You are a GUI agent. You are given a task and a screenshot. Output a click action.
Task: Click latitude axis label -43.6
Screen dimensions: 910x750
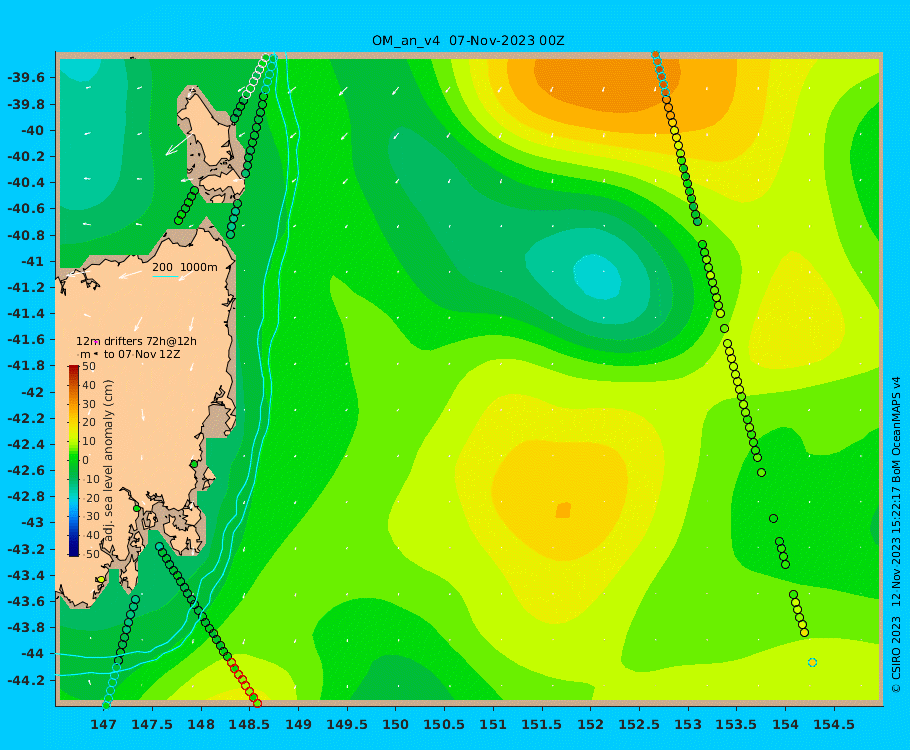(25, 601)
